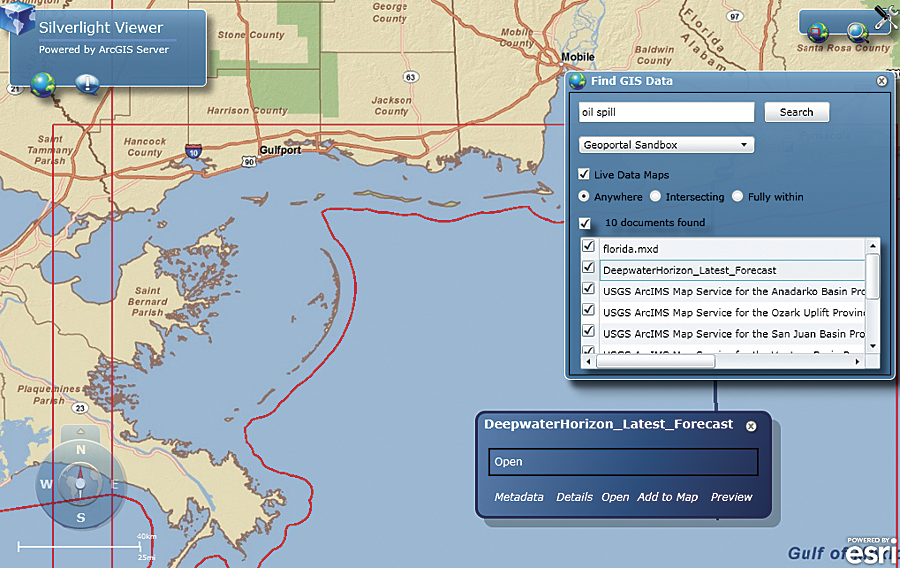Click the results vertical scrollbar thumb

point(872,277)
